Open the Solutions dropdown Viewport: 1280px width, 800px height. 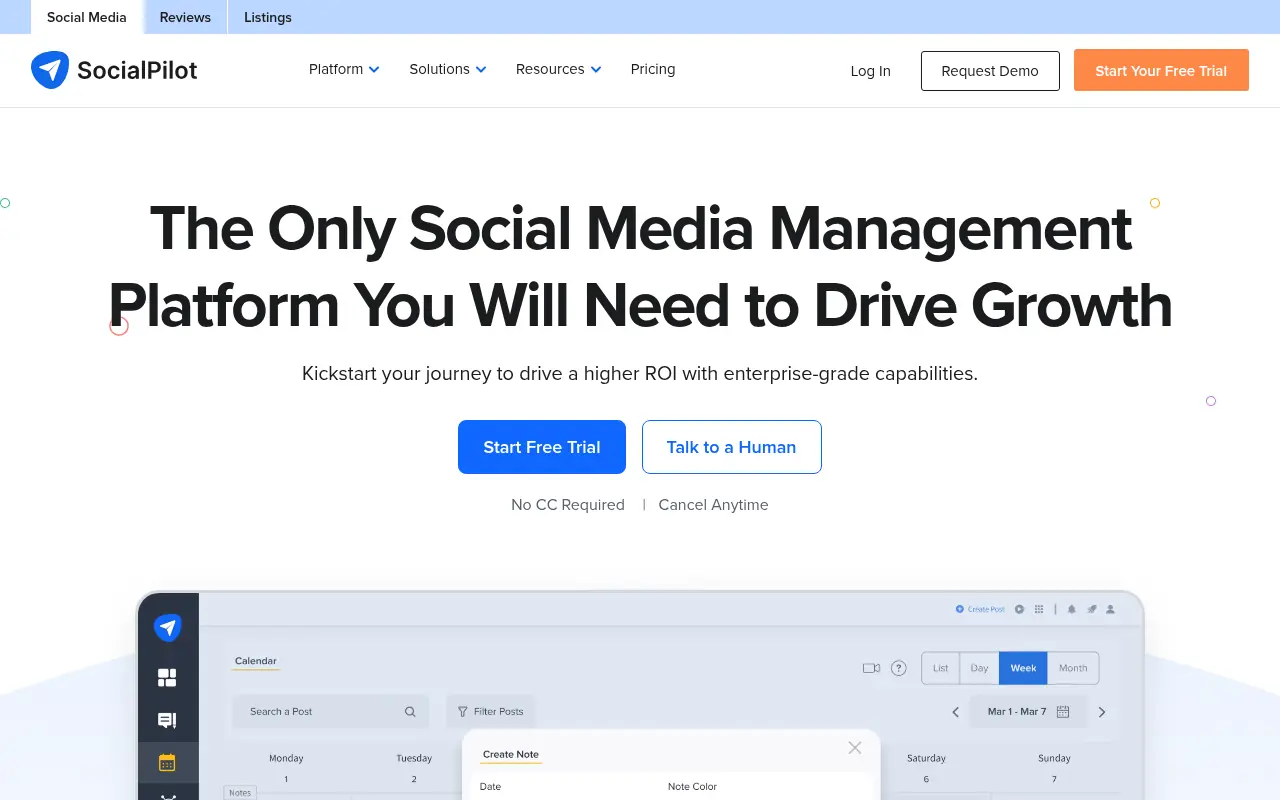(x=447, y=69)
